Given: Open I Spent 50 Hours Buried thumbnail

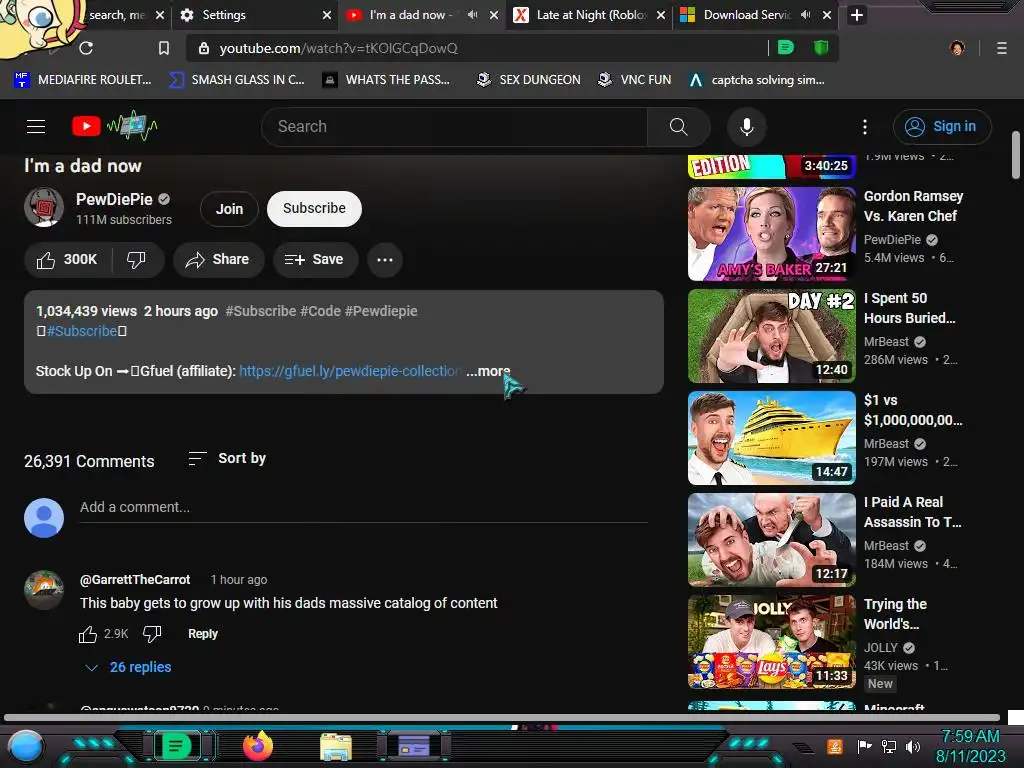Looking at the screenshot, I should [x=771, y=336].
